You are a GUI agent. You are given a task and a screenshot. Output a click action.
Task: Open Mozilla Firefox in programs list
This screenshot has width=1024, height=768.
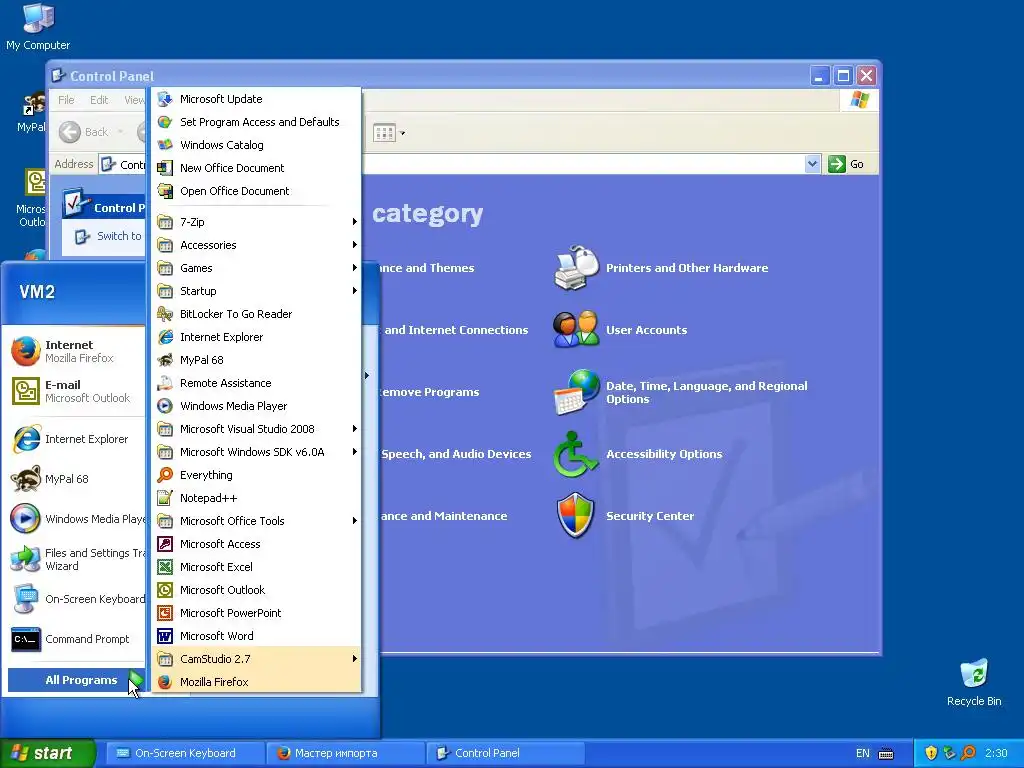(257, 682)
